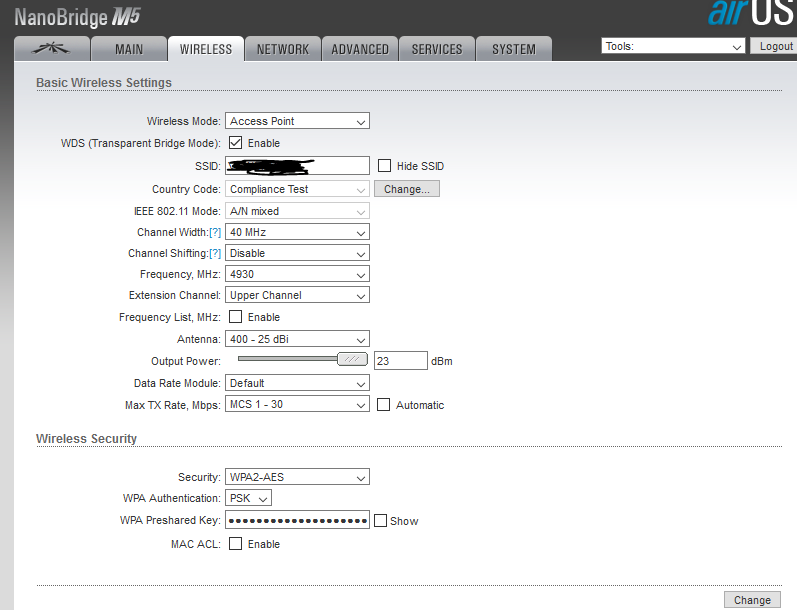The width and height of the screenshot is (797, 610).
Task: Enable the Hide SSID checkbox
Action: click(x=385, y=166)
